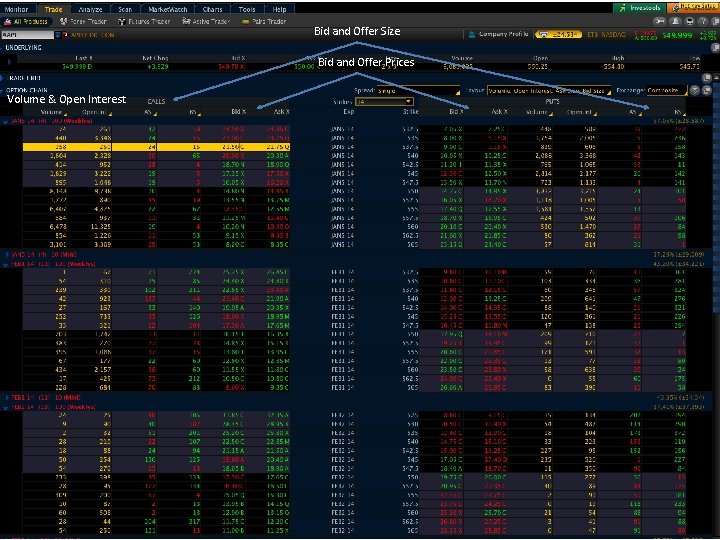Open the Exchange Composite dropdown

coord(667,90)
